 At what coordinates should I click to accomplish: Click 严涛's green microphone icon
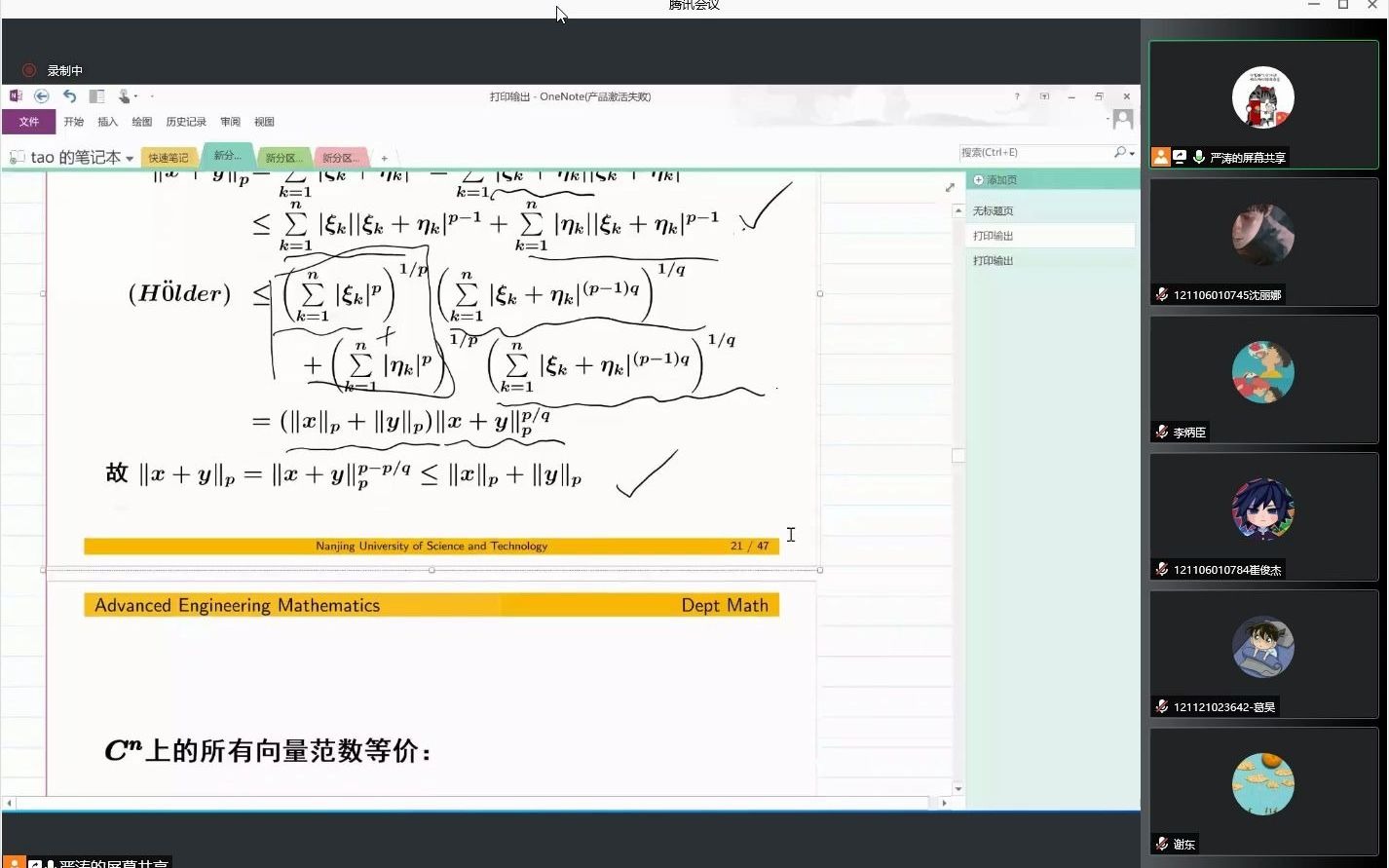[x=1198, y=157]
